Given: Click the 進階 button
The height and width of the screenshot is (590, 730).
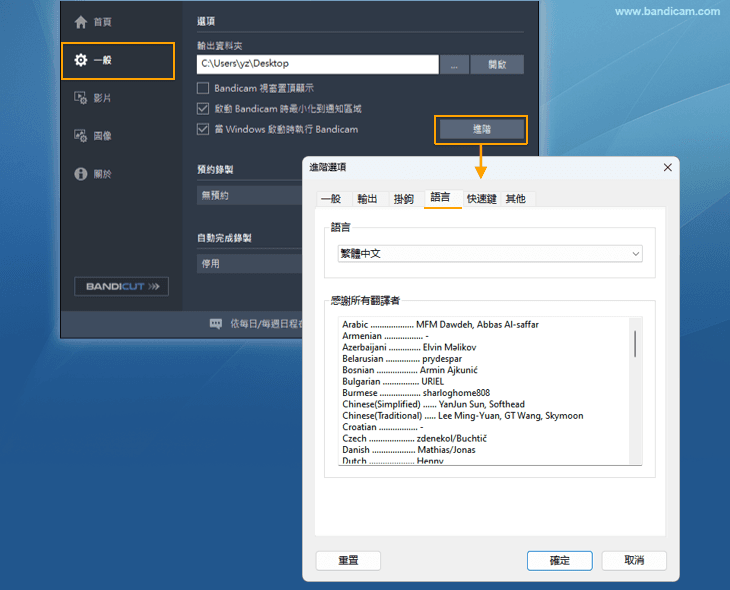Looking at the screenshot, I should pyautogui.click(x=481, y=129).
